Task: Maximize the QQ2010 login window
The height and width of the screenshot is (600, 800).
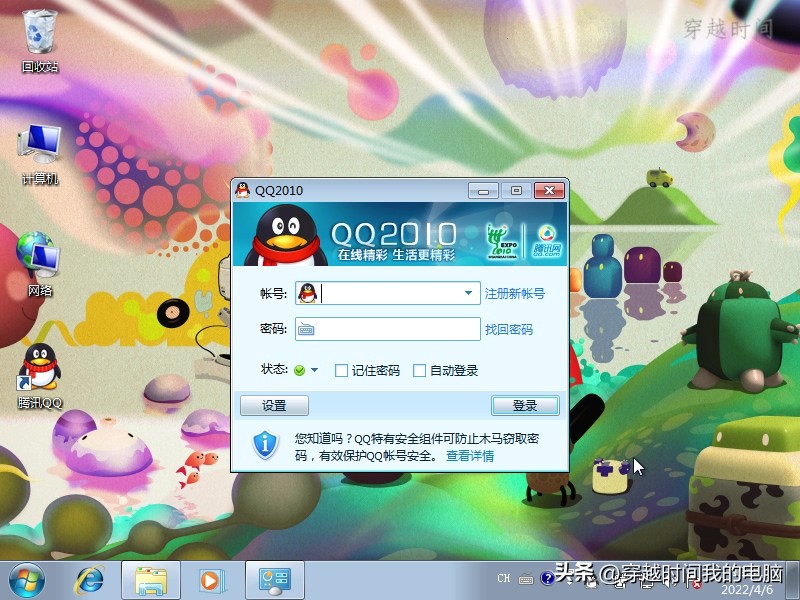Action: [516, 190]
